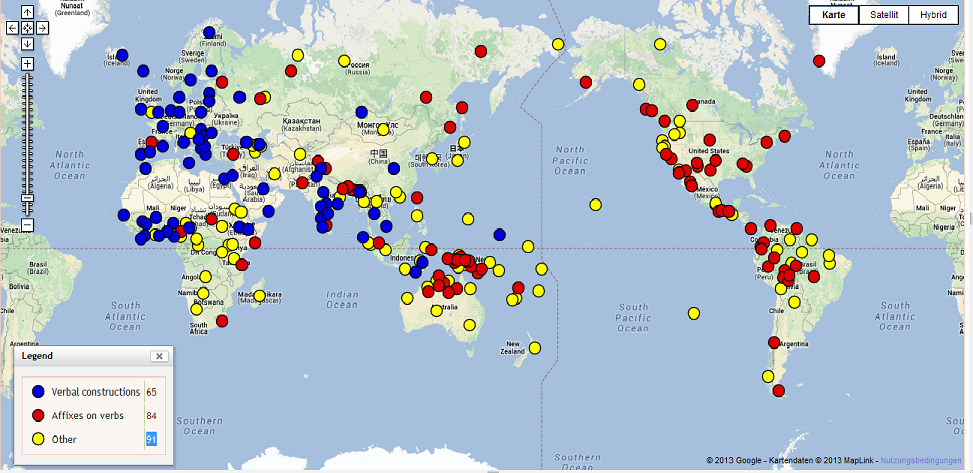
Task: Pan the map down with arrow button
Action: [x=27, y=43]
